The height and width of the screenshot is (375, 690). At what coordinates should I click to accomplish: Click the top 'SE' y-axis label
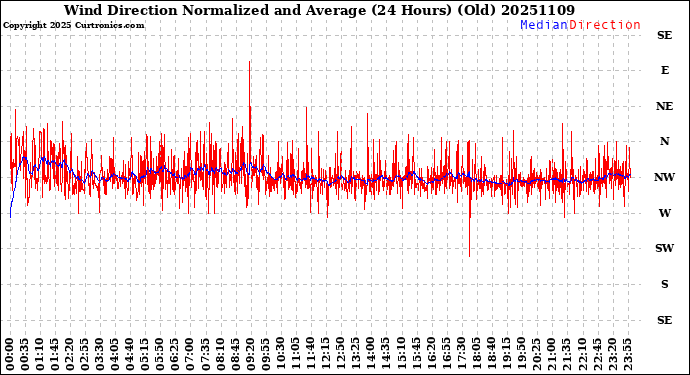pyautogui.click(x=664, y=35)
